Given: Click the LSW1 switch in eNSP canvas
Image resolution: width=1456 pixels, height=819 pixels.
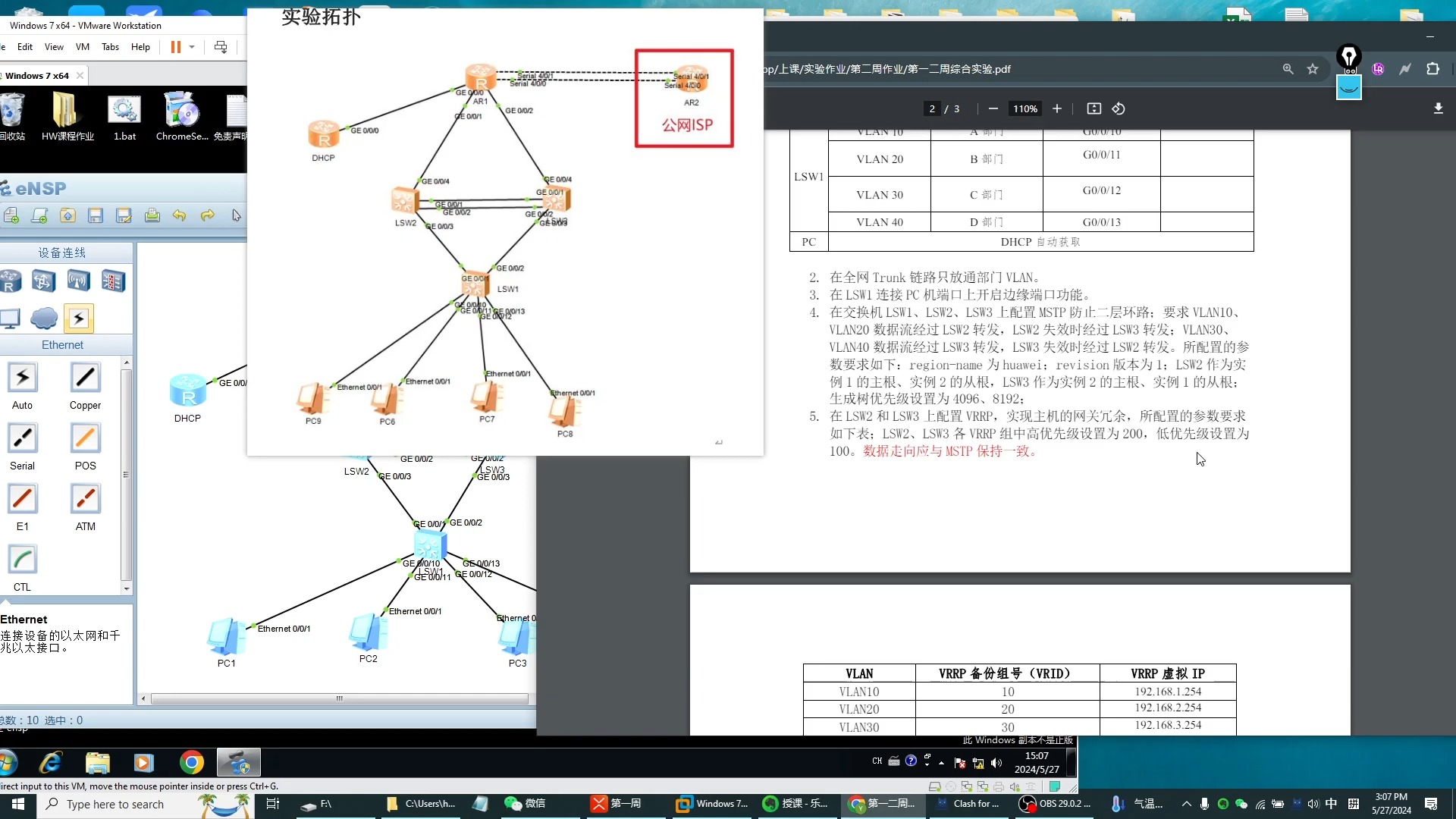Looking at the screenshot, I should pos(430,545).
